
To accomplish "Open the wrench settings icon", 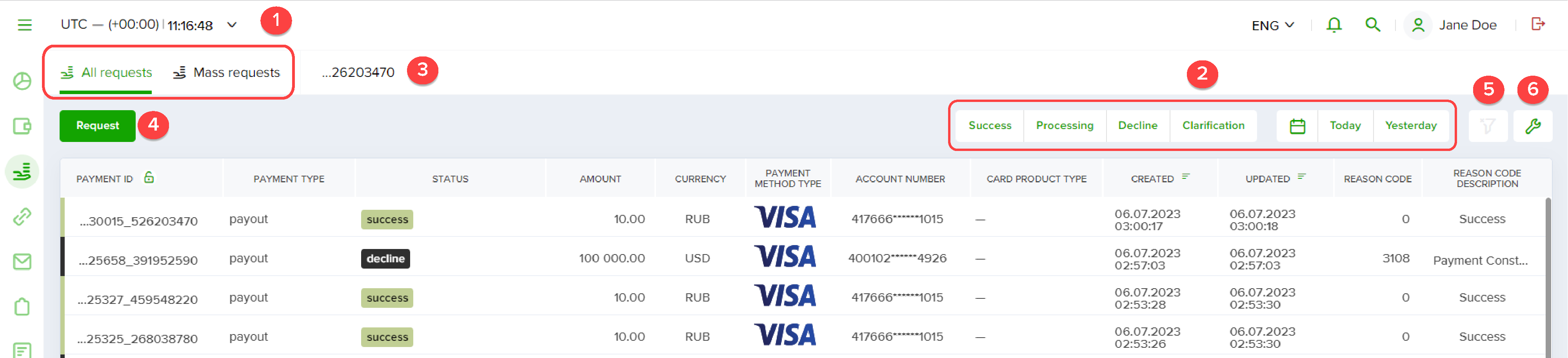I will [1533, 126].
